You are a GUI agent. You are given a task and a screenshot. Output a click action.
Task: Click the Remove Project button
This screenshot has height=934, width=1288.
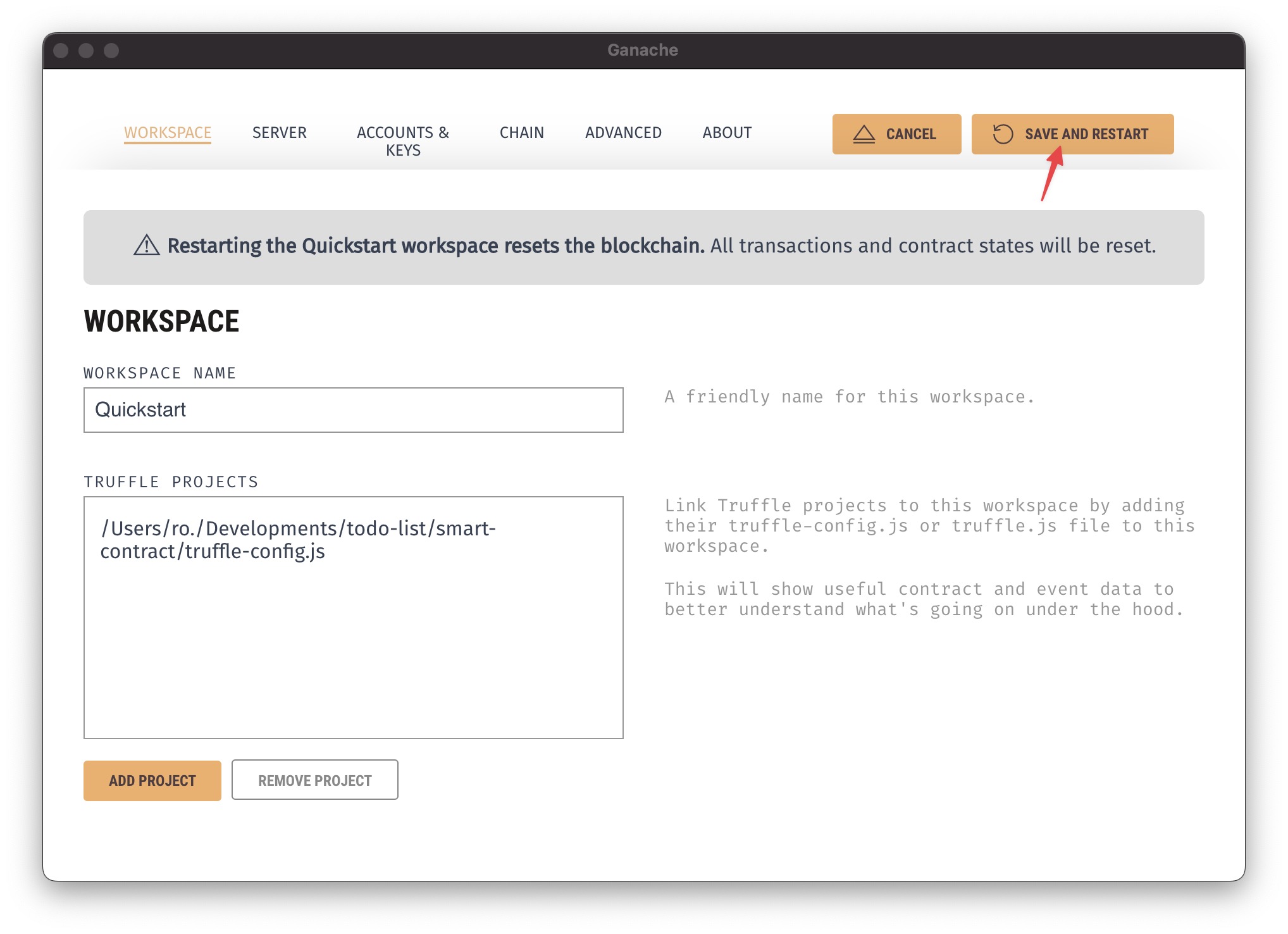click(314, 780)
